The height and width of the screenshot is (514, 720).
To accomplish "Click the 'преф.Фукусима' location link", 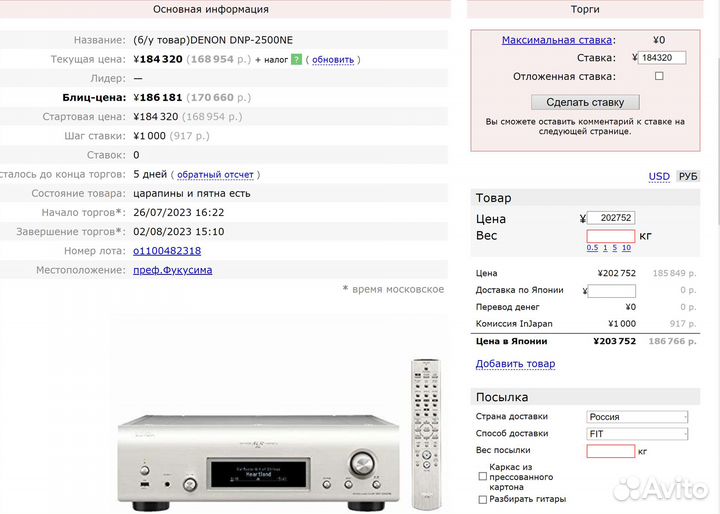I will tap(173, 270).
